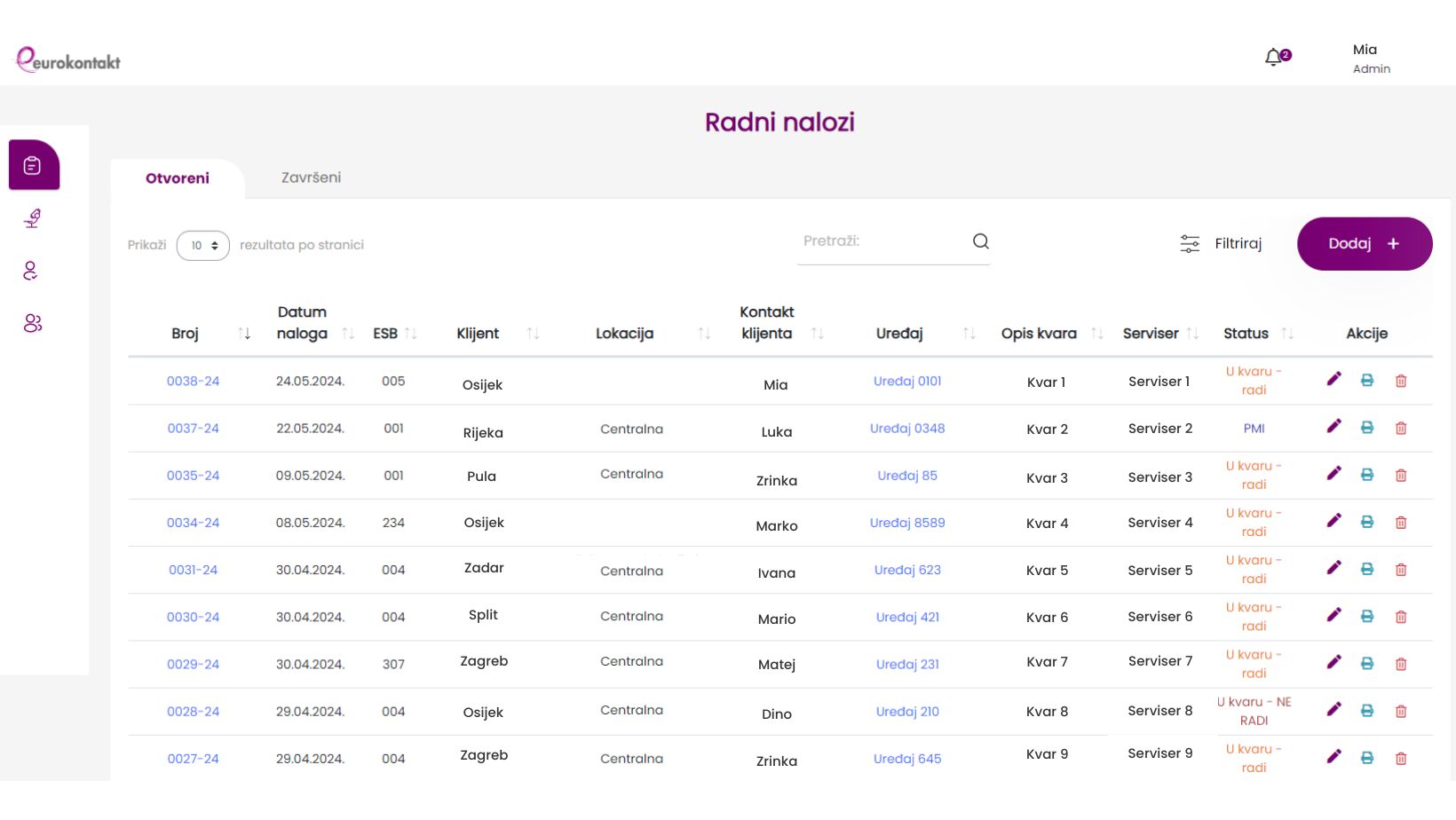The height and width of the screenshot is (820, 1456).
Task: Open the results per page dropdown
Action: 203,245
